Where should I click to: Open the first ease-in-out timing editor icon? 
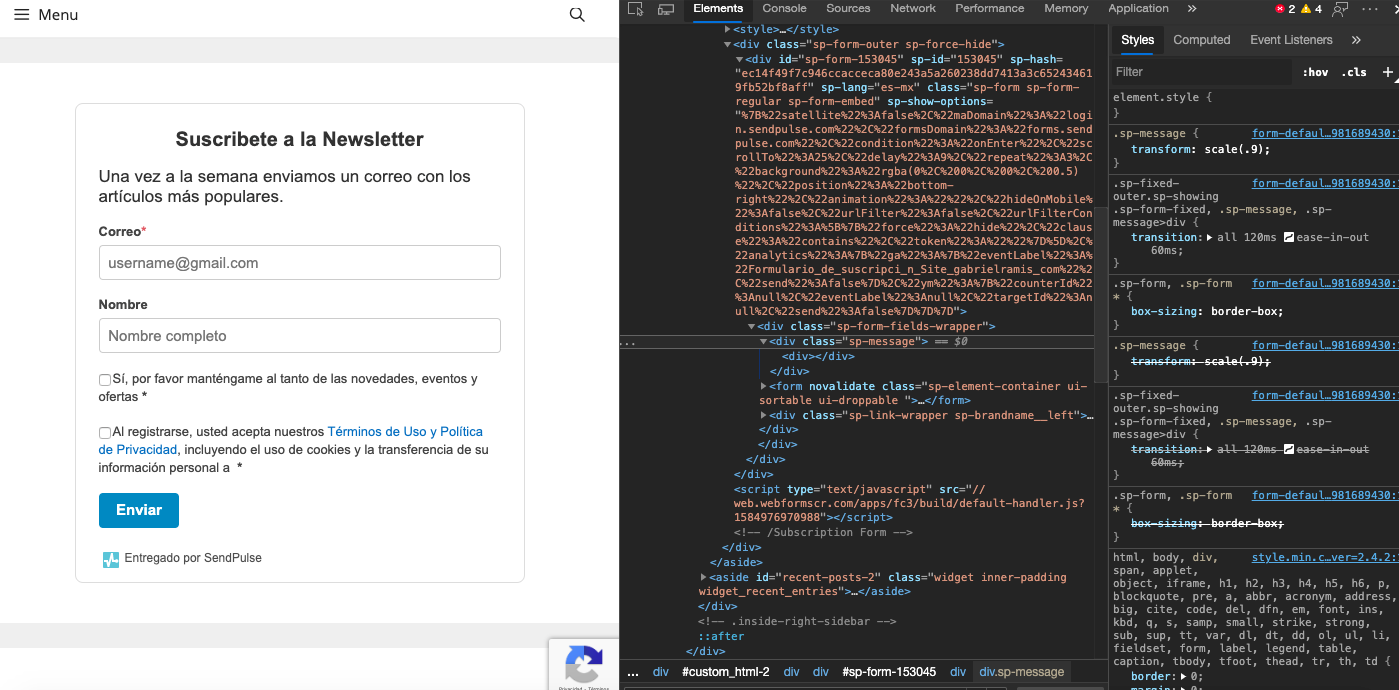[x=1289, y=237]
